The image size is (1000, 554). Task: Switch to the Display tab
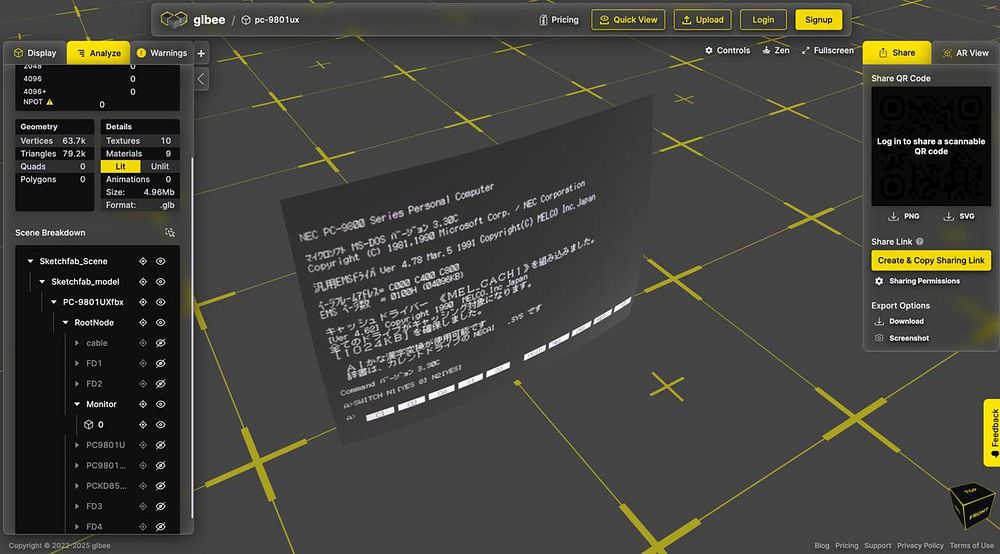point(35,53)
